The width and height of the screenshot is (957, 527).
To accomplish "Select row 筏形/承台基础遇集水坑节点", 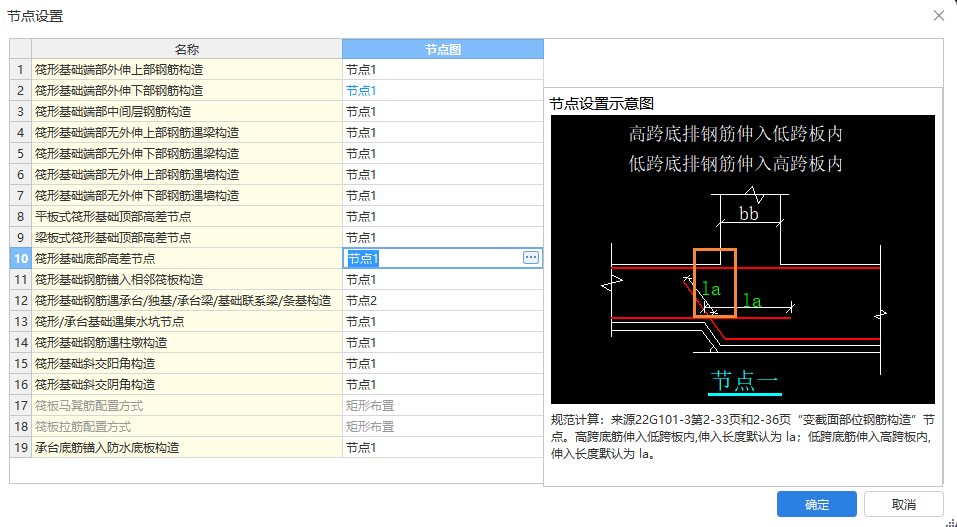I will 187,321.
